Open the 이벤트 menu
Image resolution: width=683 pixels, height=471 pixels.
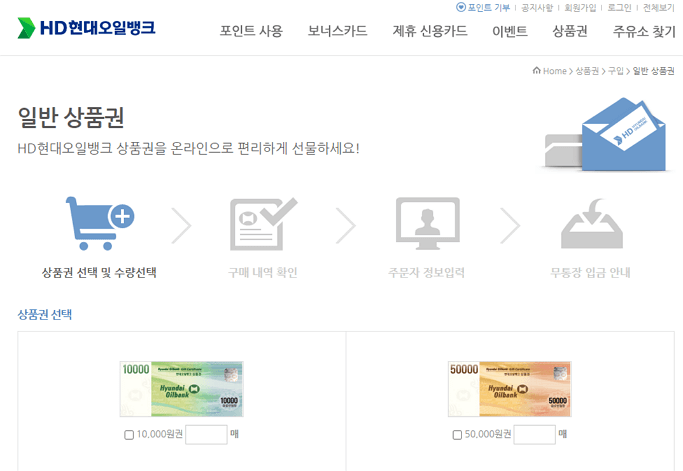tap(510, 31)
